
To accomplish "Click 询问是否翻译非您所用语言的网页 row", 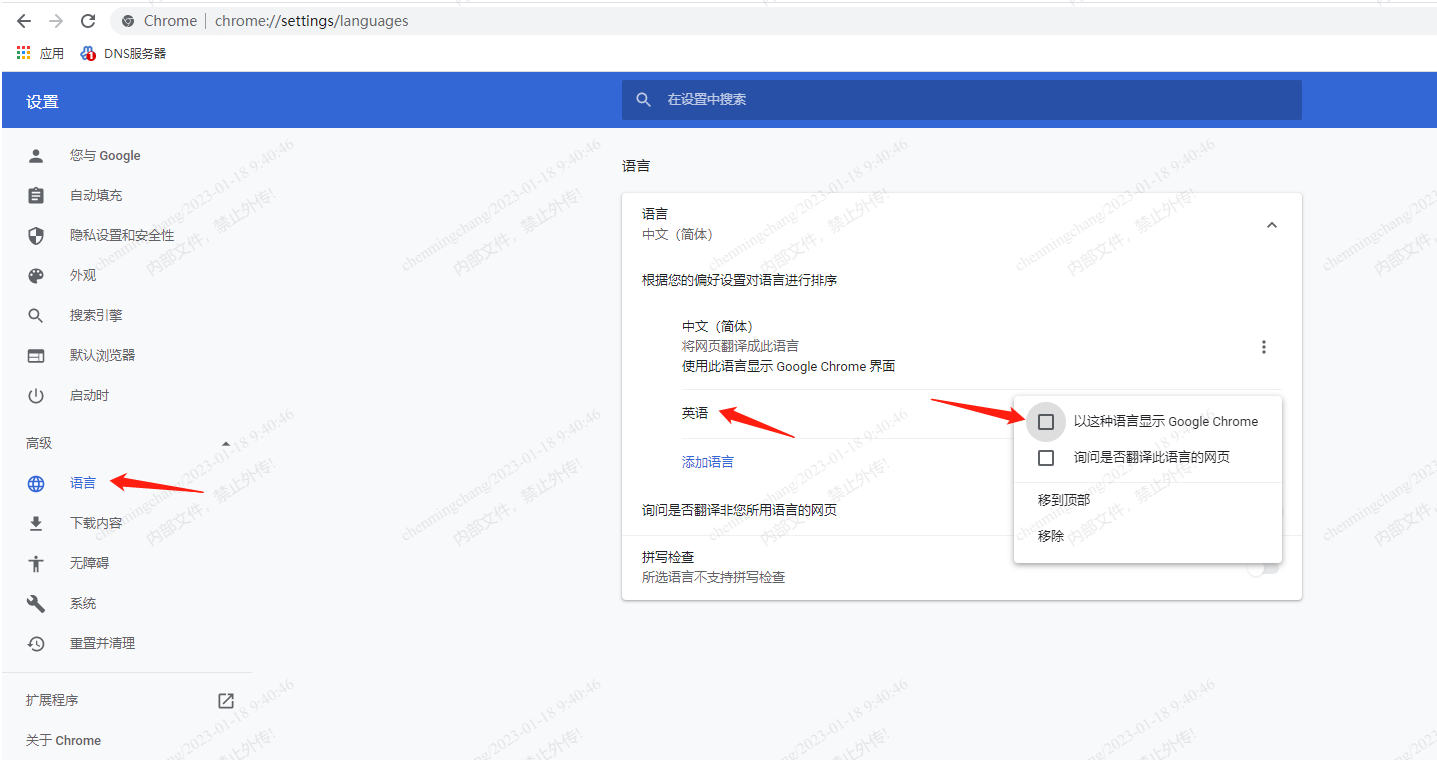I will pyautogui.click(x=739, y=510).
